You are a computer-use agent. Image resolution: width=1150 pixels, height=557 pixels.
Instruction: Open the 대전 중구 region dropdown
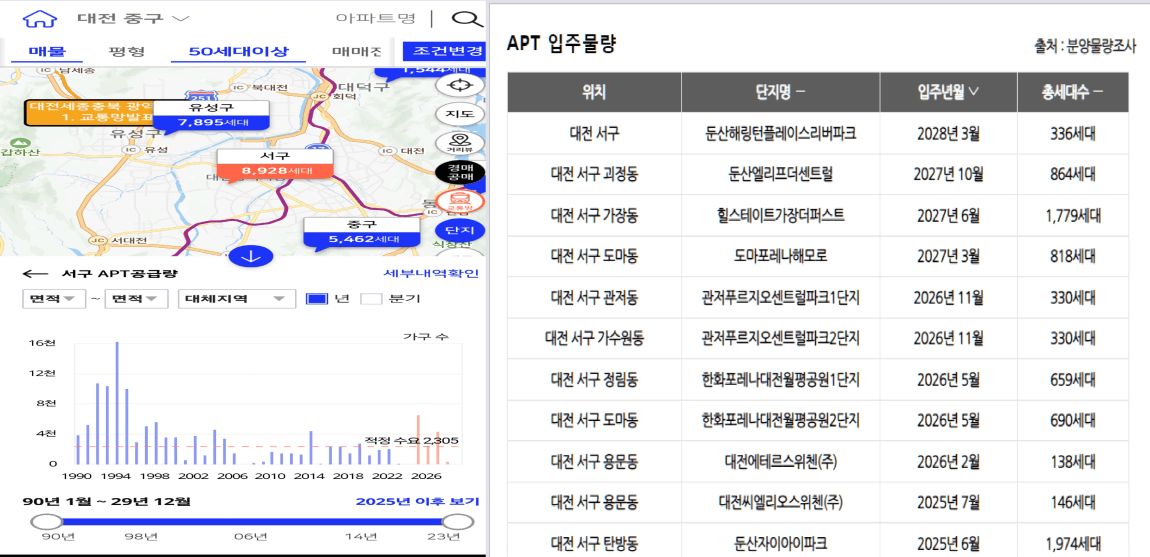[x=132, y=18]
